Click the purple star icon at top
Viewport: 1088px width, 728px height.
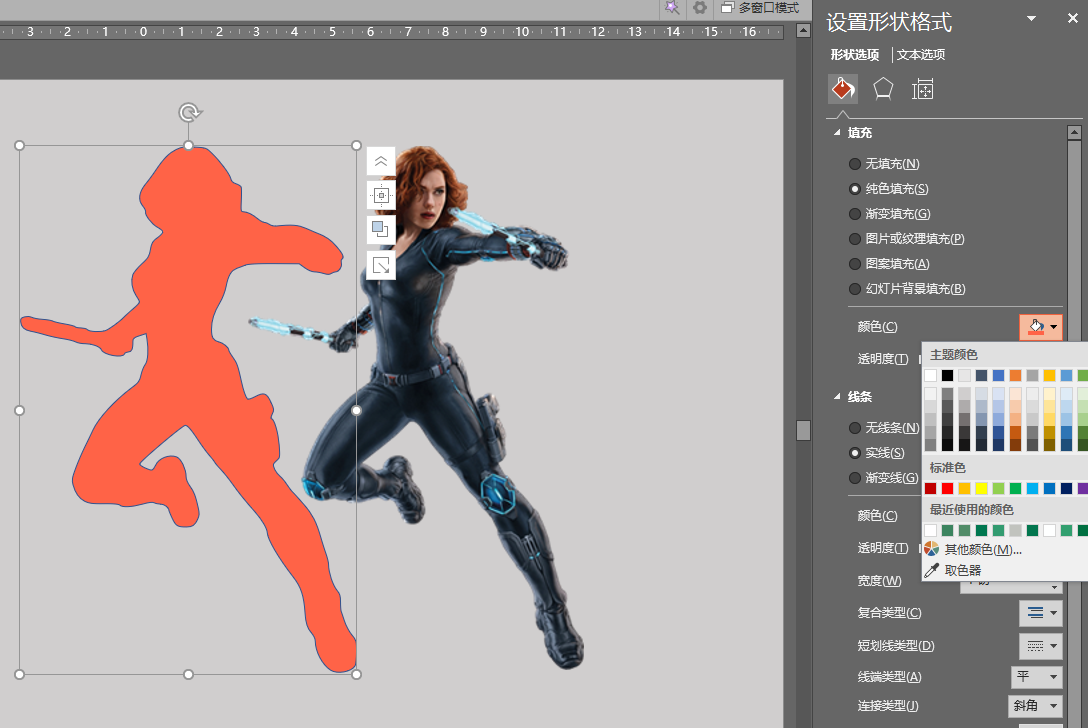pyautogui.click(x=672, y=8)
